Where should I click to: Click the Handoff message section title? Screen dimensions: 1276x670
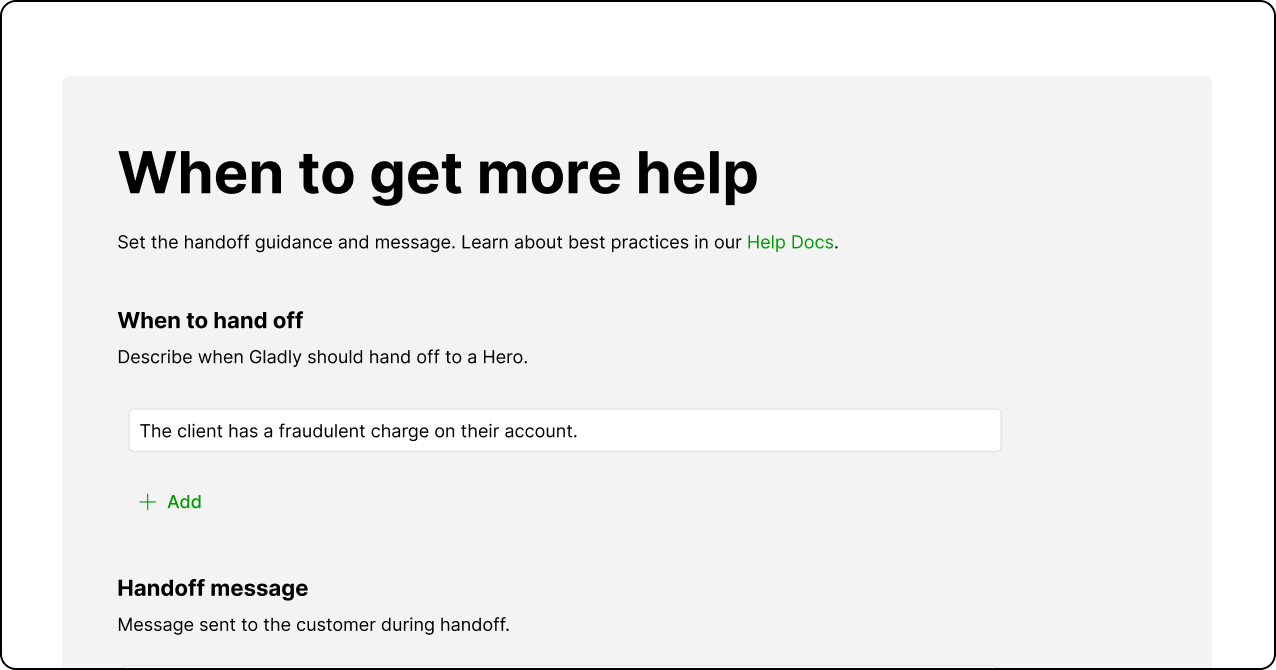point(212,588)
